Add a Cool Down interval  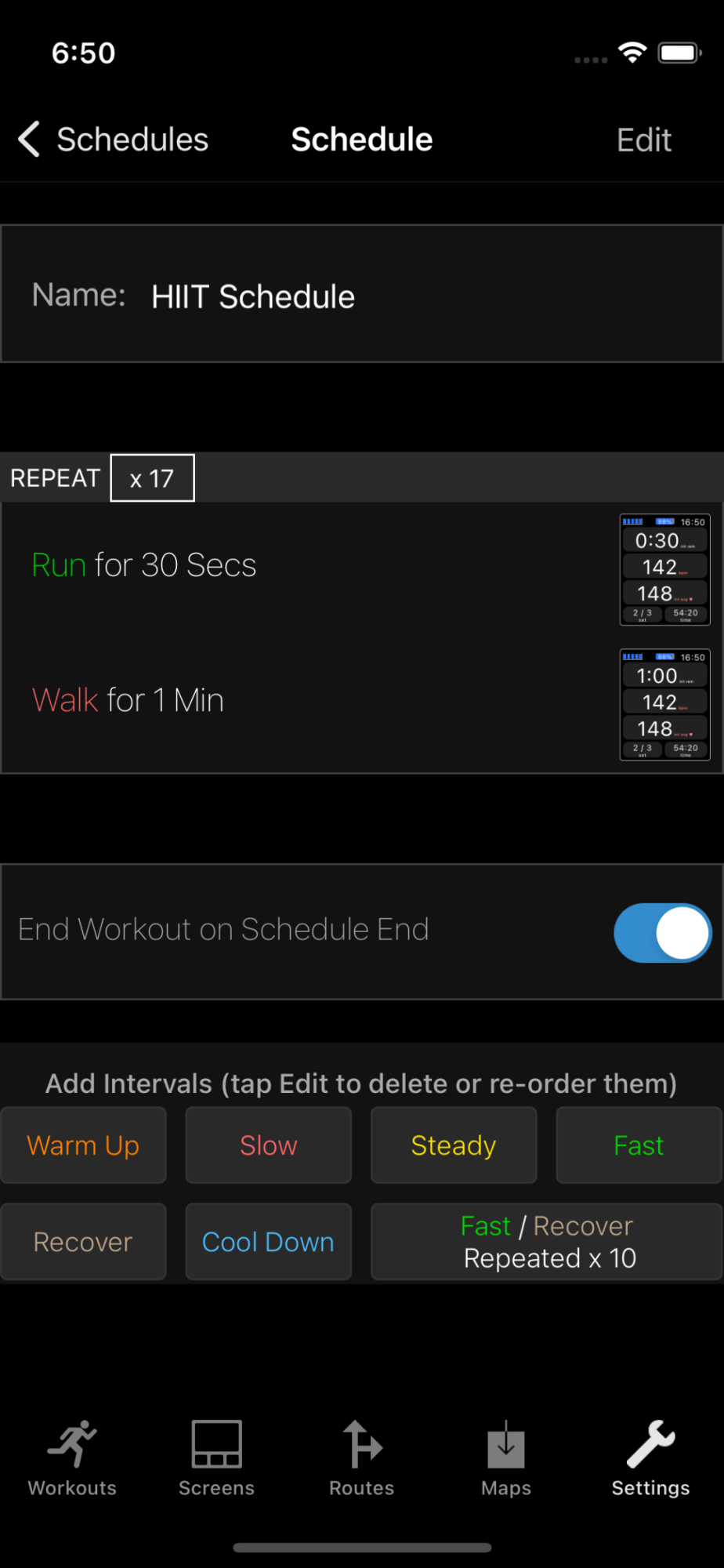pyautogui.click(x=268, y=1242)
